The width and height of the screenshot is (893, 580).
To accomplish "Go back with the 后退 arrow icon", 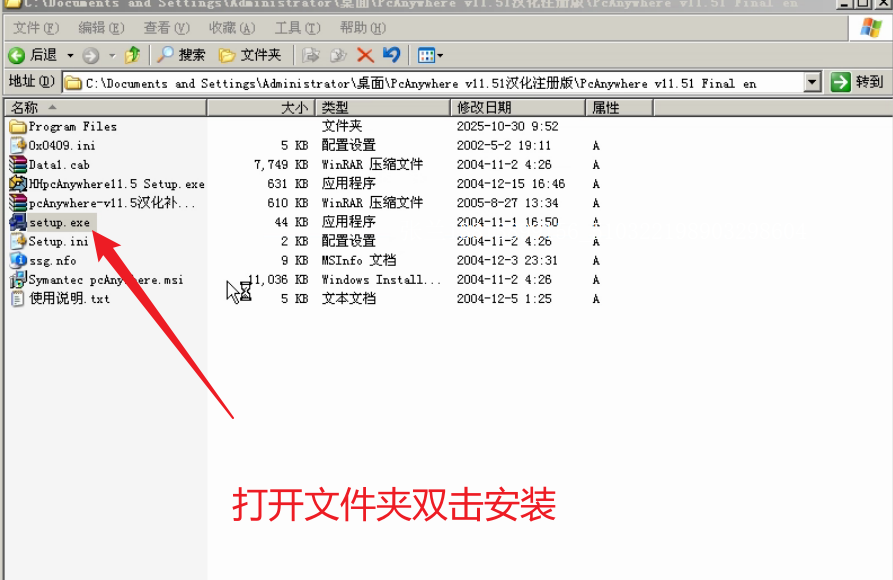I will pyautogui.click(x=17, y=55).
